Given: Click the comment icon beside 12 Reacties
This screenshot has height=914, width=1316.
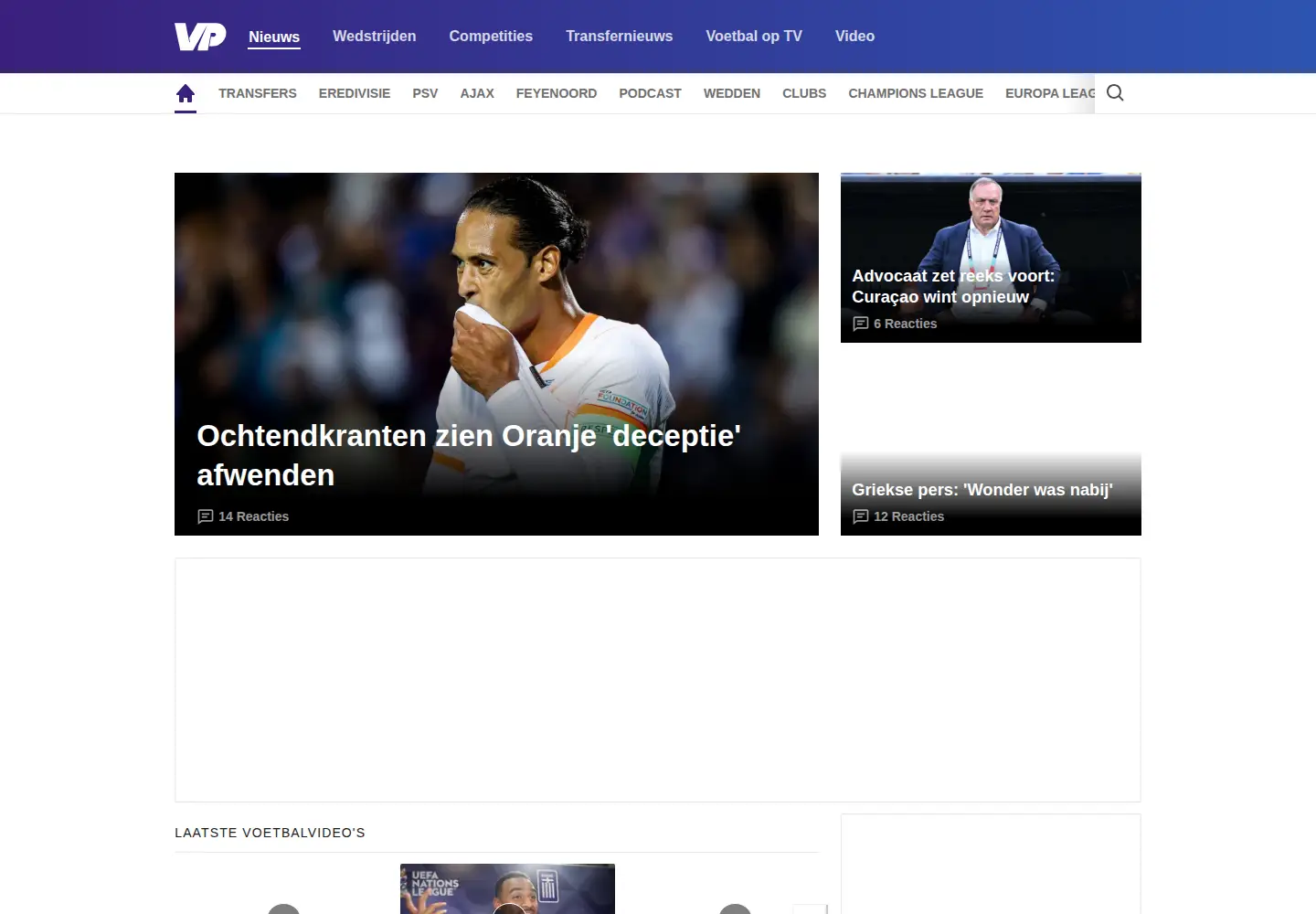Looking at the screenshot, I should [x=860, y=516].
